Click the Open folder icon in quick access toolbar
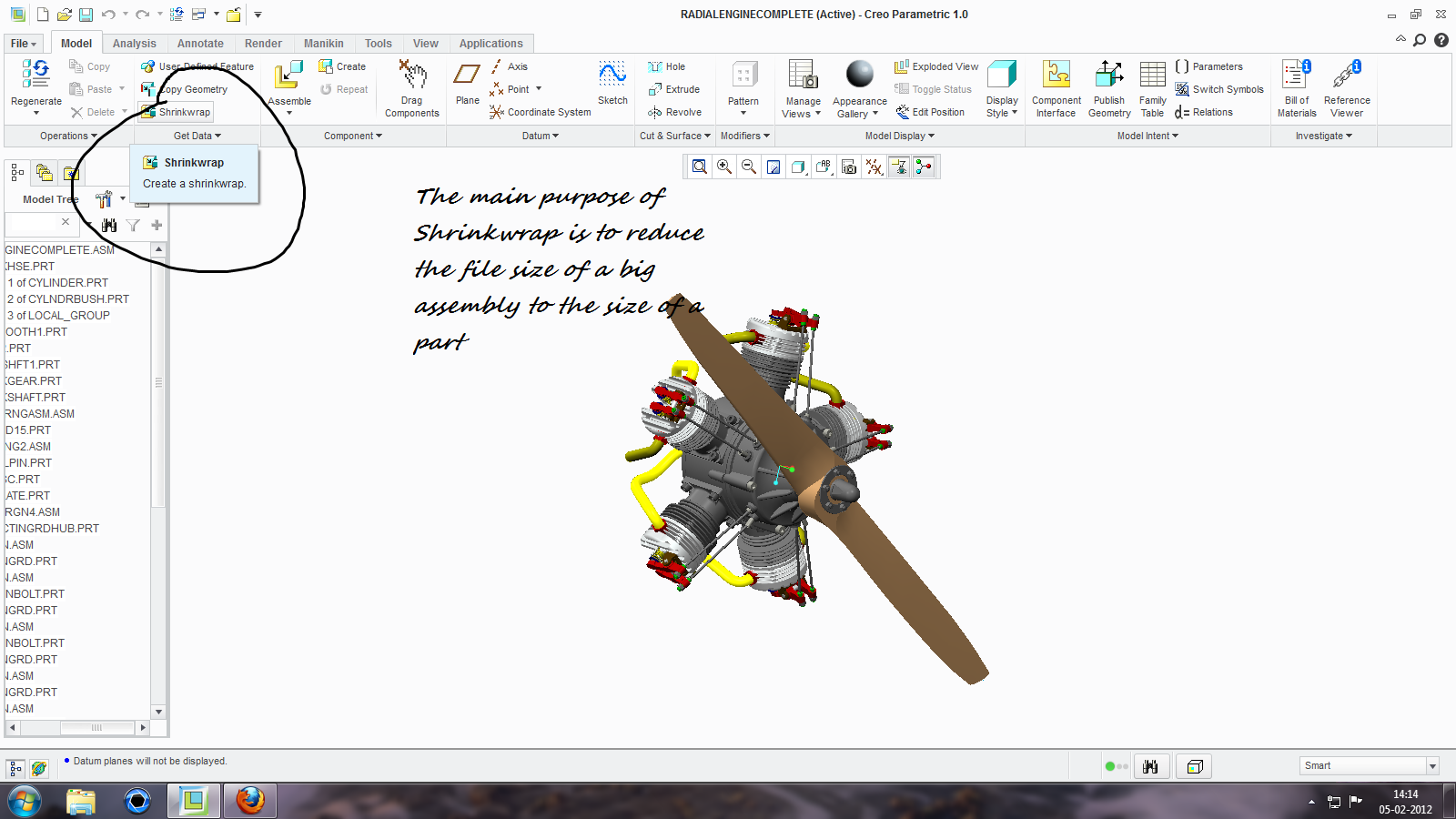 point(64,15)
